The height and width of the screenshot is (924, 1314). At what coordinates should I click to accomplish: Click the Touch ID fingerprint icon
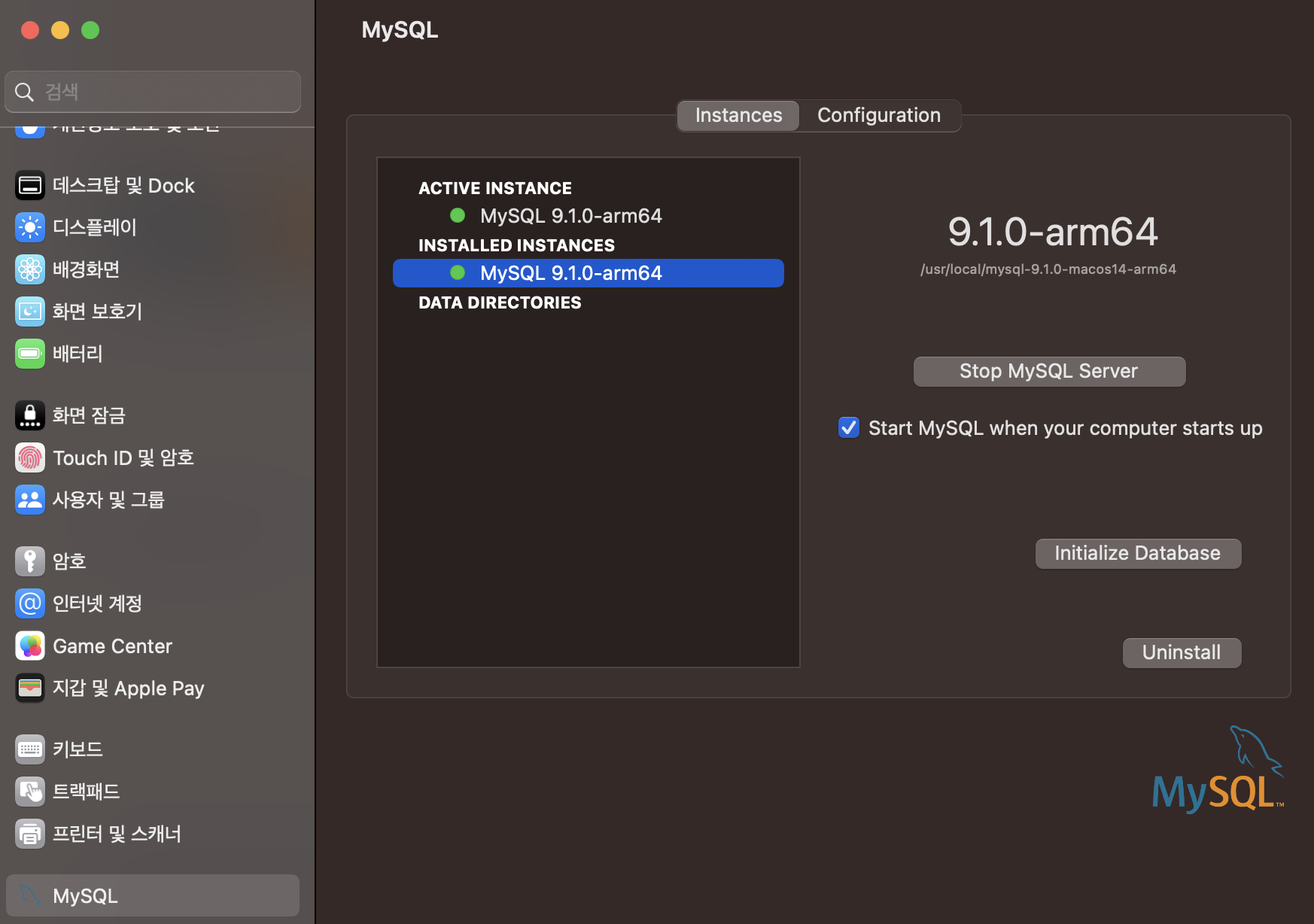coord(30,457)
